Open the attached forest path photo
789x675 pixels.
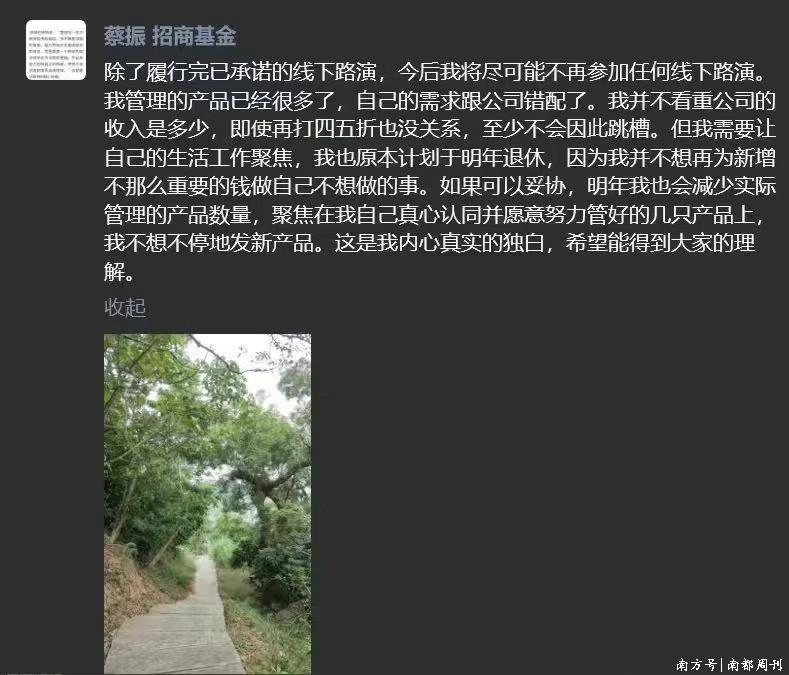(207, 504)
